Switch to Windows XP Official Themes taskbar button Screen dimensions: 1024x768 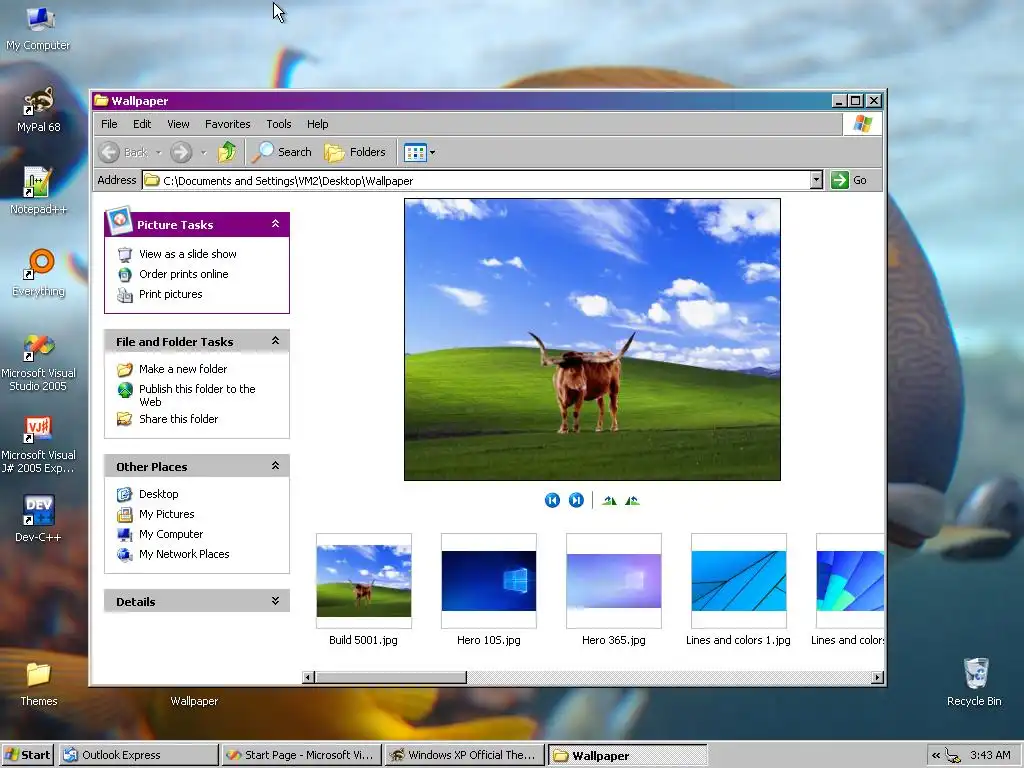465,755
